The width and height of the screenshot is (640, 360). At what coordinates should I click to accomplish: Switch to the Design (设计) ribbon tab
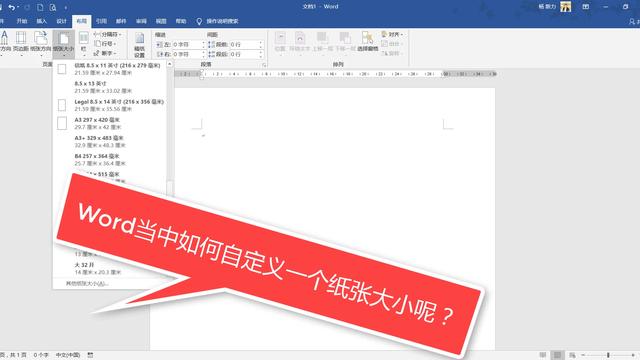pyautogui.click(x=61, y=21)
